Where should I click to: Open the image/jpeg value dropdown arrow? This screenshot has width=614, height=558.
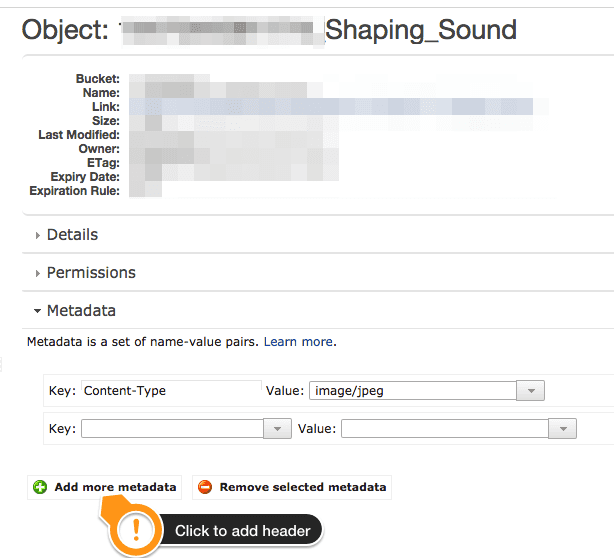[x=531, y=391]
